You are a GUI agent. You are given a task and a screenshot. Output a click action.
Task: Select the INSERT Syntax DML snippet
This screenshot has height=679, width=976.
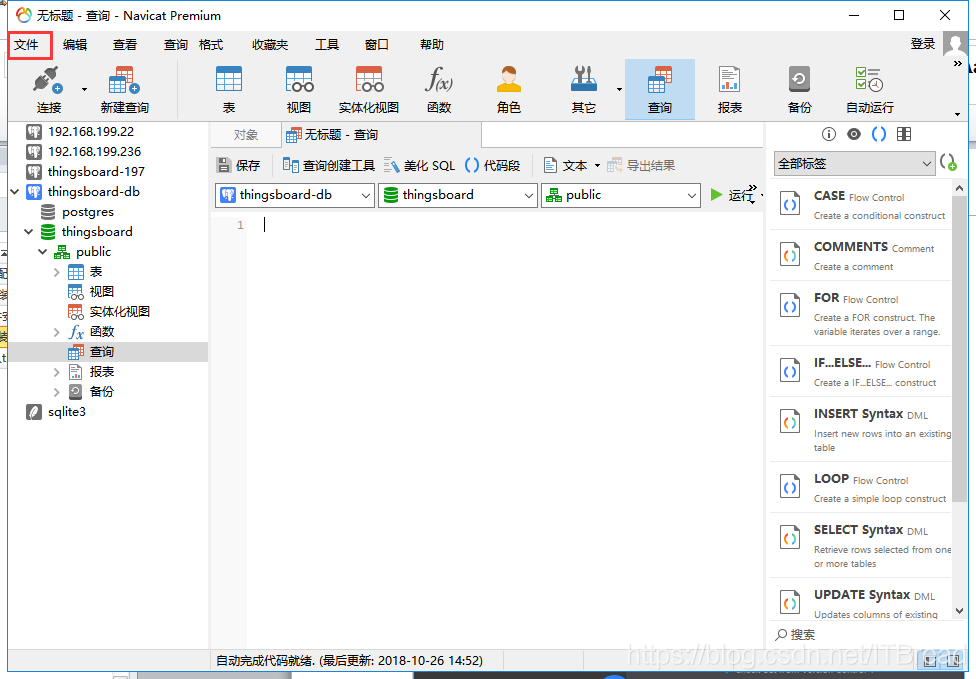tap(861, 429)
